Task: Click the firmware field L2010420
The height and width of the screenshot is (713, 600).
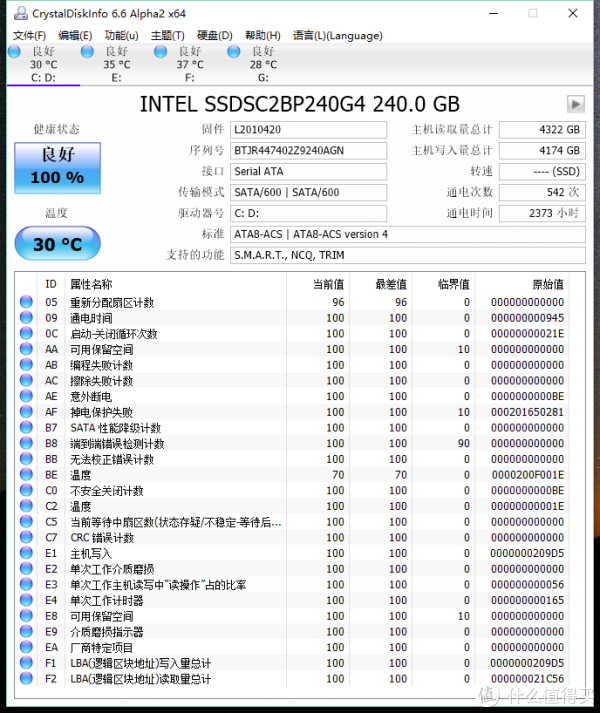Action: [x=308, y=130]
